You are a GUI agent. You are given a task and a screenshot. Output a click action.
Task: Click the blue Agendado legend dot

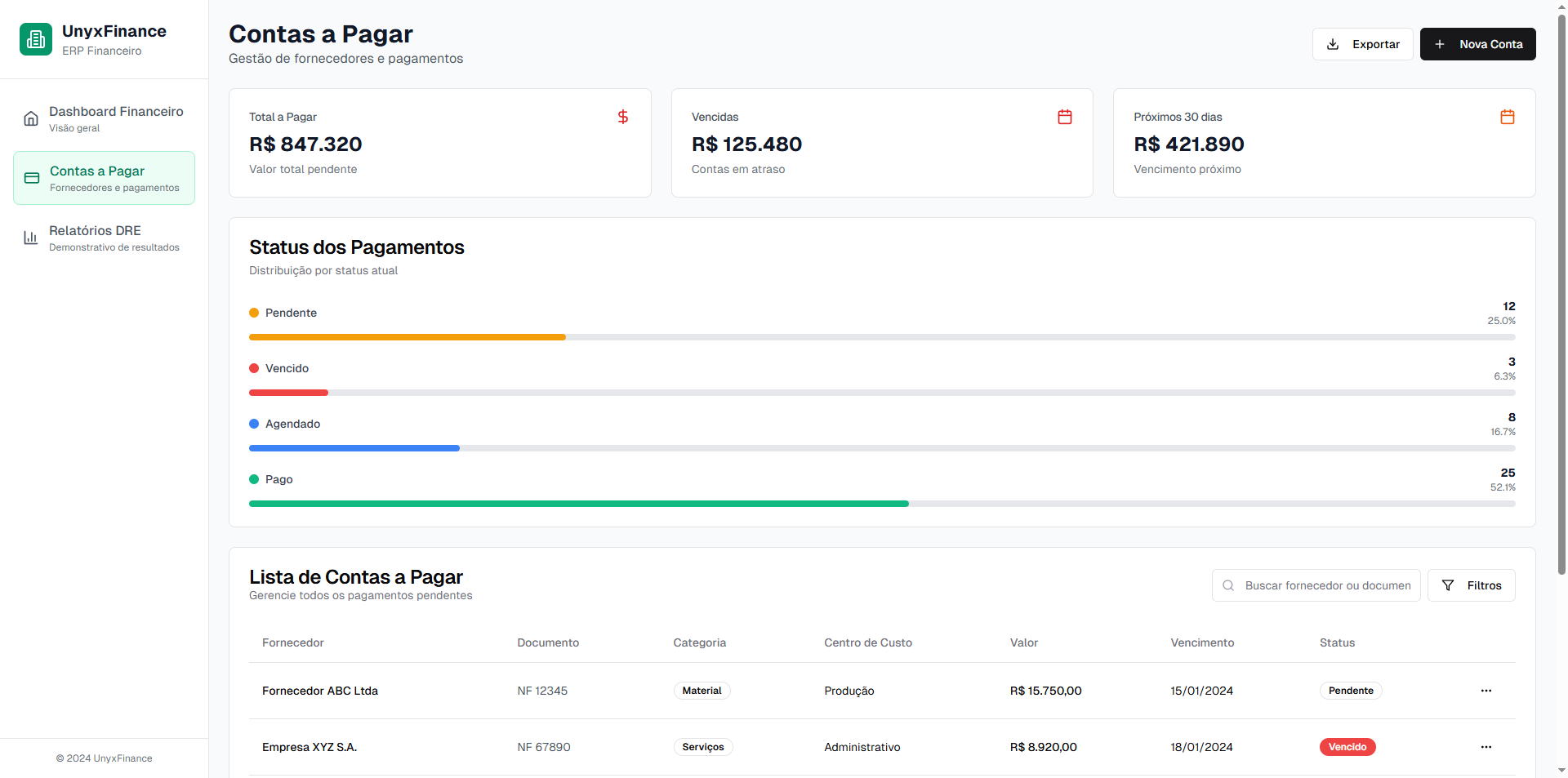[x=254, y=424]
